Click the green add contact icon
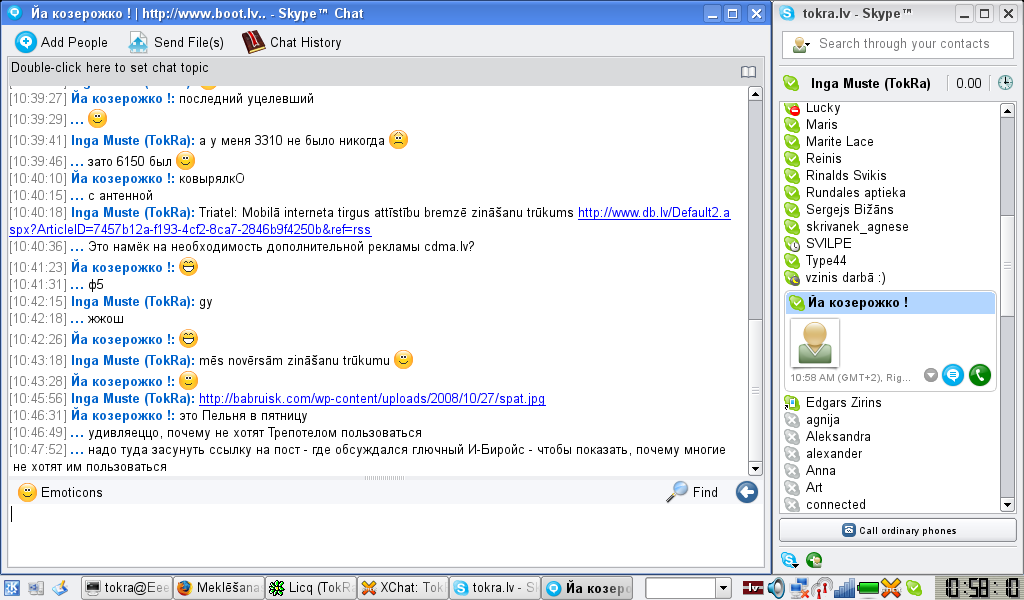The width and height of the screenshot is (1024, 600). click(x=814, y=560)
